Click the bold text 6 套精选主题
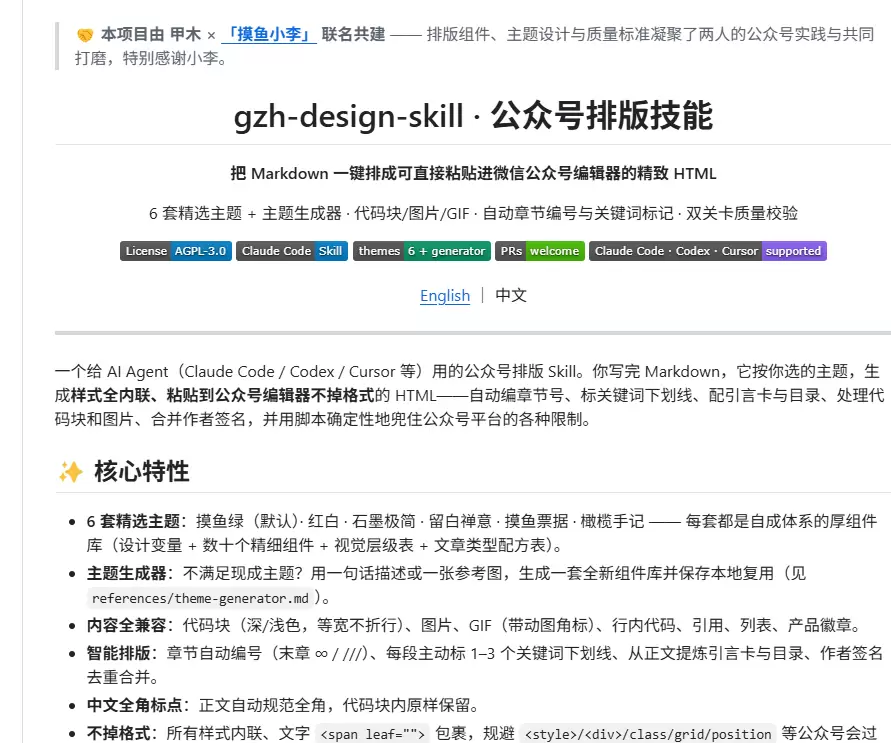 [133, 521]
